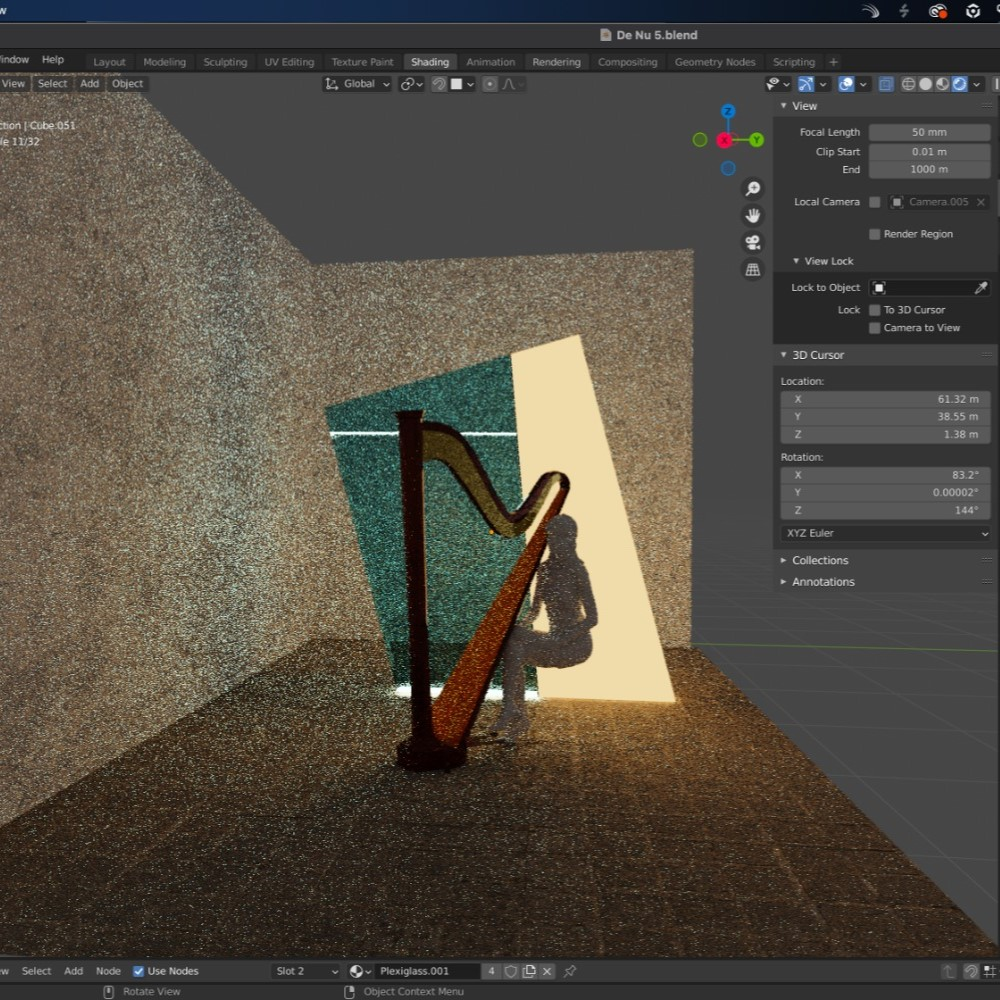Select rendered viewport shading mode

pos(960,84)
